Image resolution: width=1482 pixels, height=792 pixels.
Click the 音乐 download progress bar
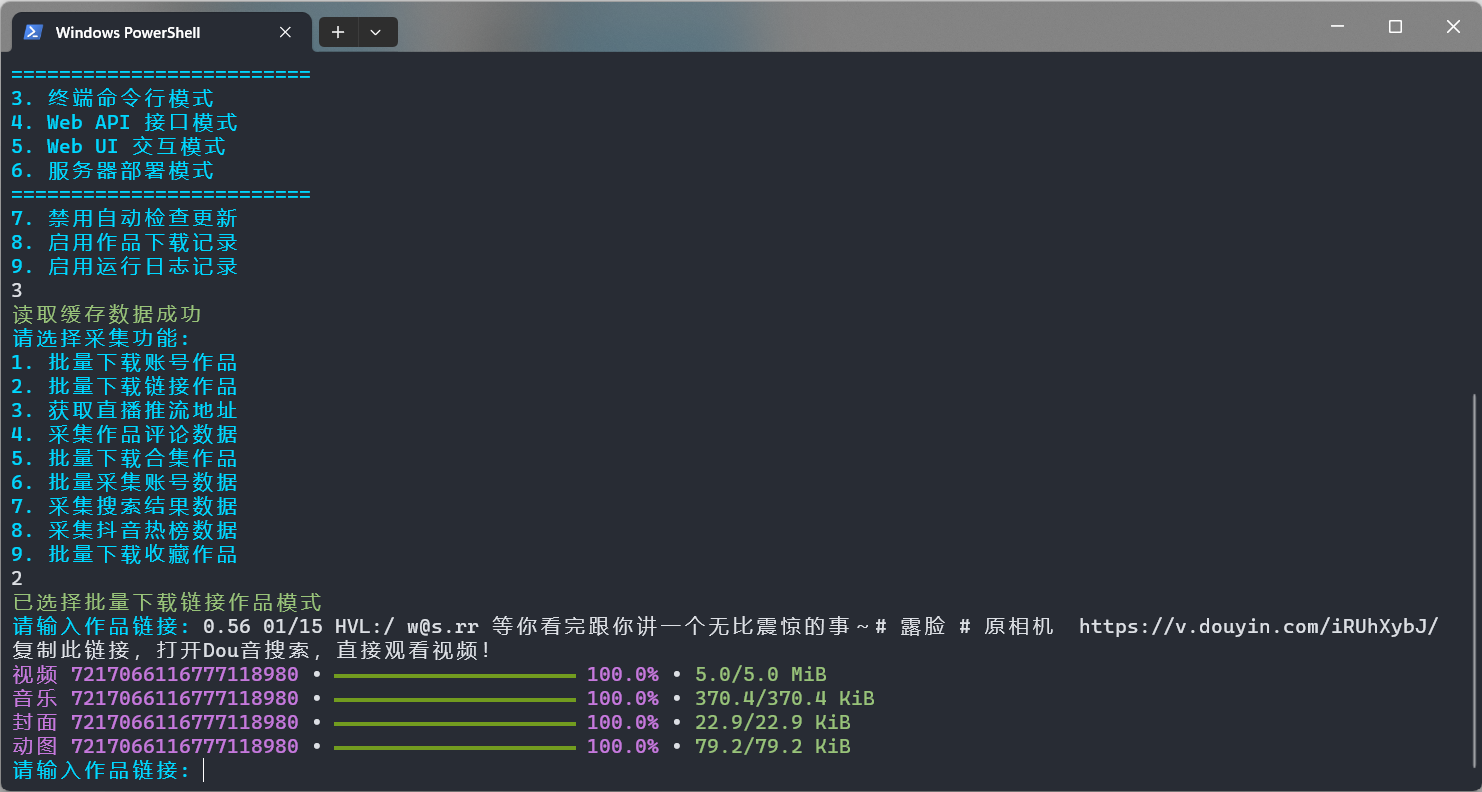pyautogui.click(x=455, y=699)
